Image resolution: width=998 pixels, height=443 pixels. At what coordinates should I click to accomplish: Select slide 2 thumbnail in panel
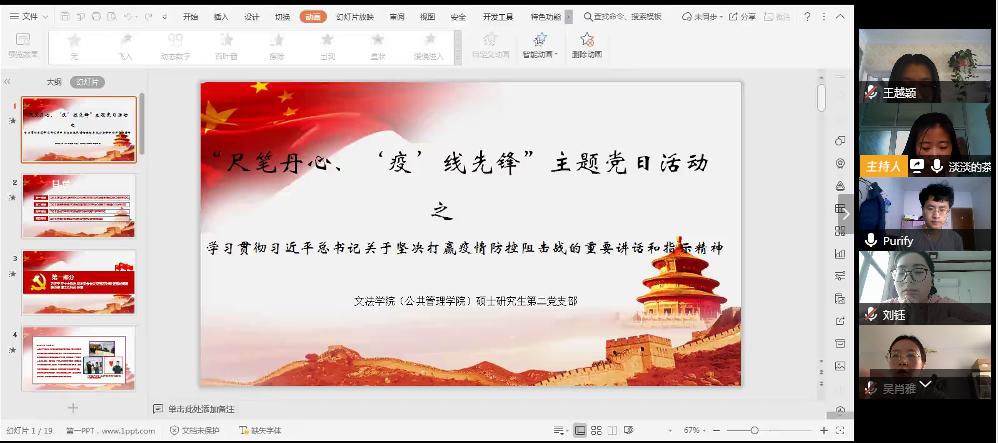pos(79,206)
